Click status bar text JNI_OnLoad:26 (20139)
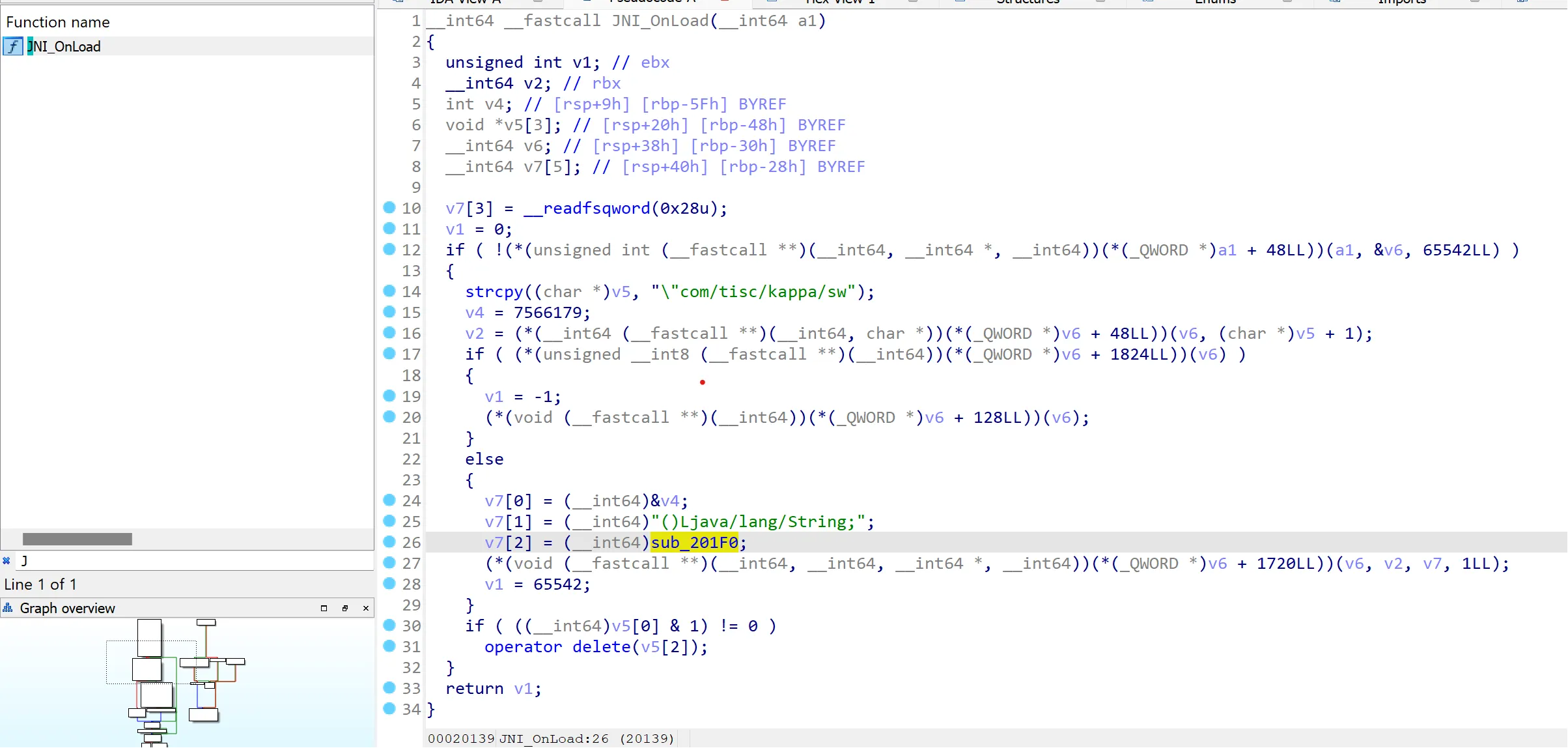This screenshot has height=748, width=1568. click(587, 739)
